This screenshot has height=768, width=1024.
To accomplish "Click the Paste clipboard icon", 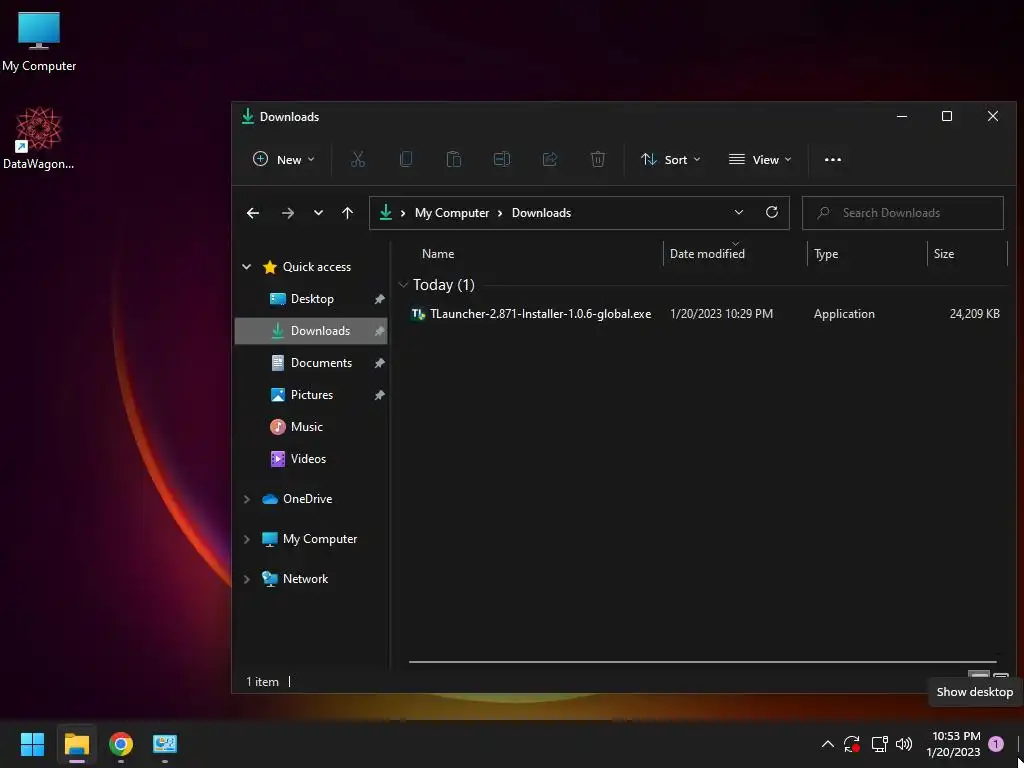I will tap(453, 159).
